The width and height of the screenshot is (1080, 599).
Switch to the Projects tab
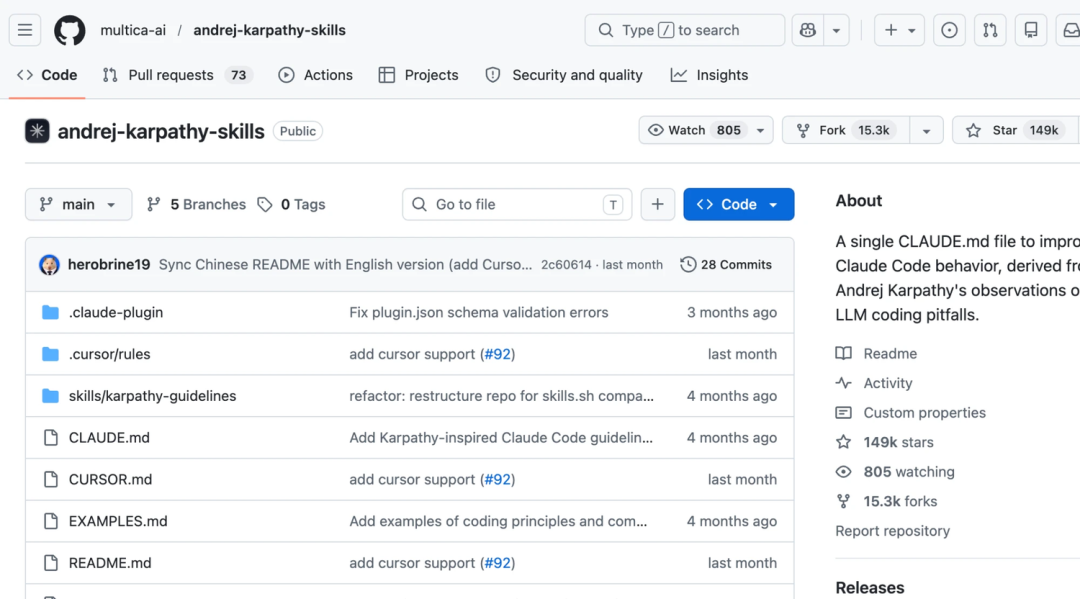click(x=418, y=75)
